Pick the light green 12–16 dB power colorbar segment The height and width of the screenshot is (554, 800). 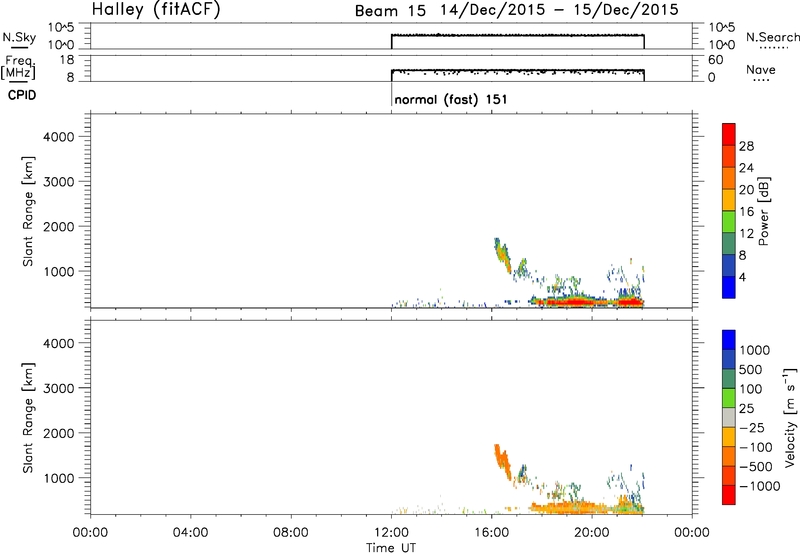(x=729, y=221)
